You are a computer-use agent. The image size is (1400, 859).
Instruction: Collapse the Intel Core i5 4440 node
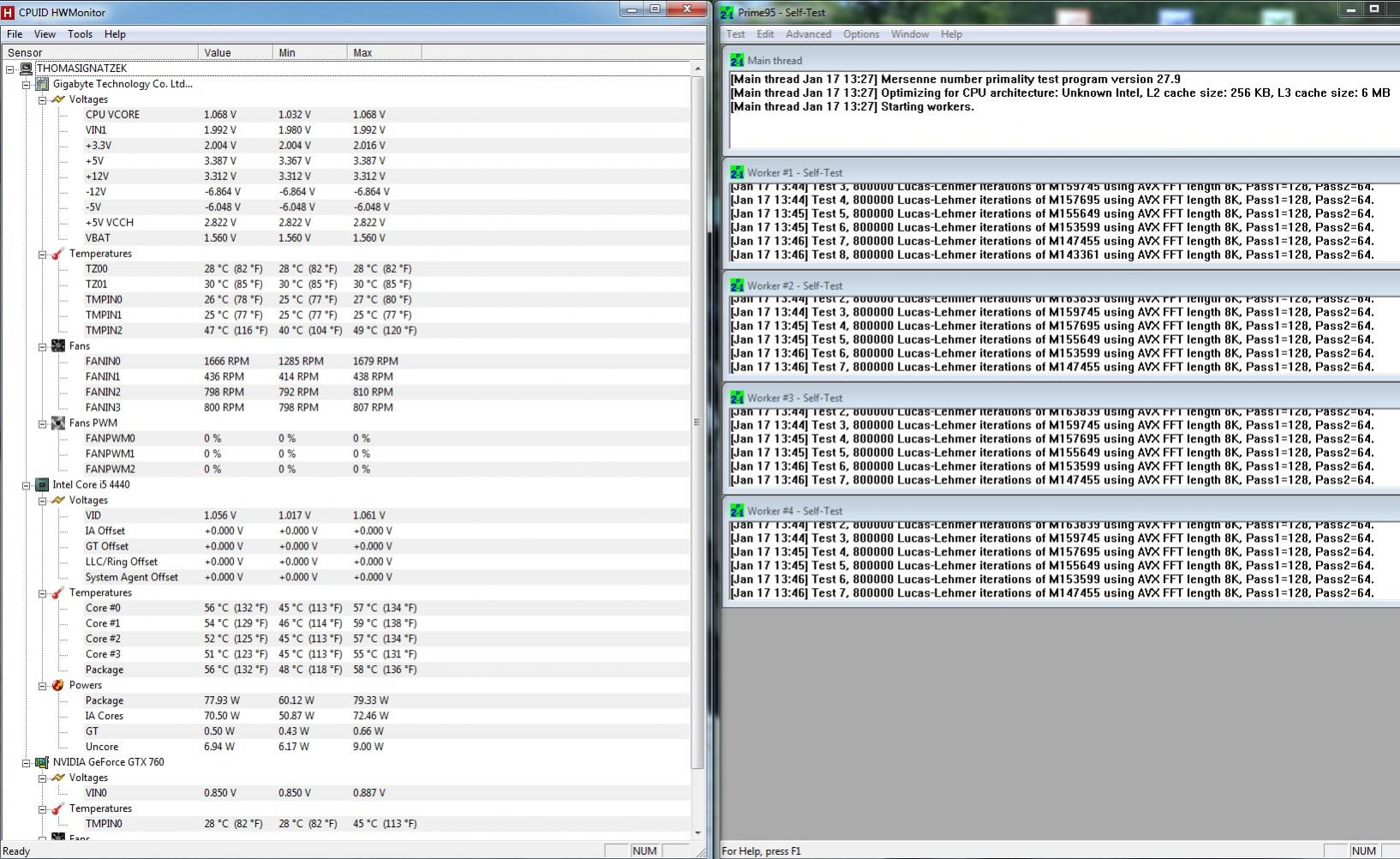[x=26, y=485]
